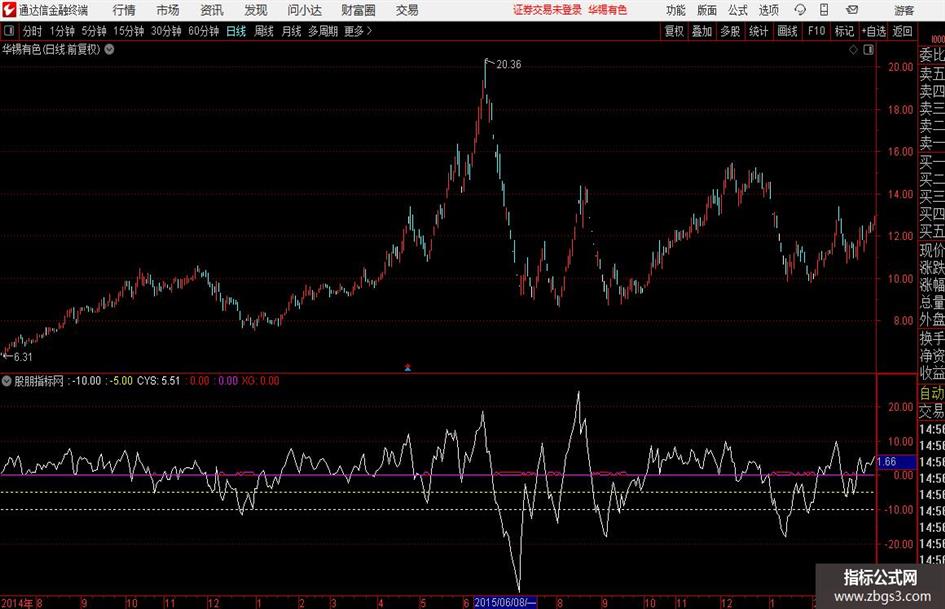Click the mobile phone icon
Screen dimensions: 945x609
[x=824, y=10]
